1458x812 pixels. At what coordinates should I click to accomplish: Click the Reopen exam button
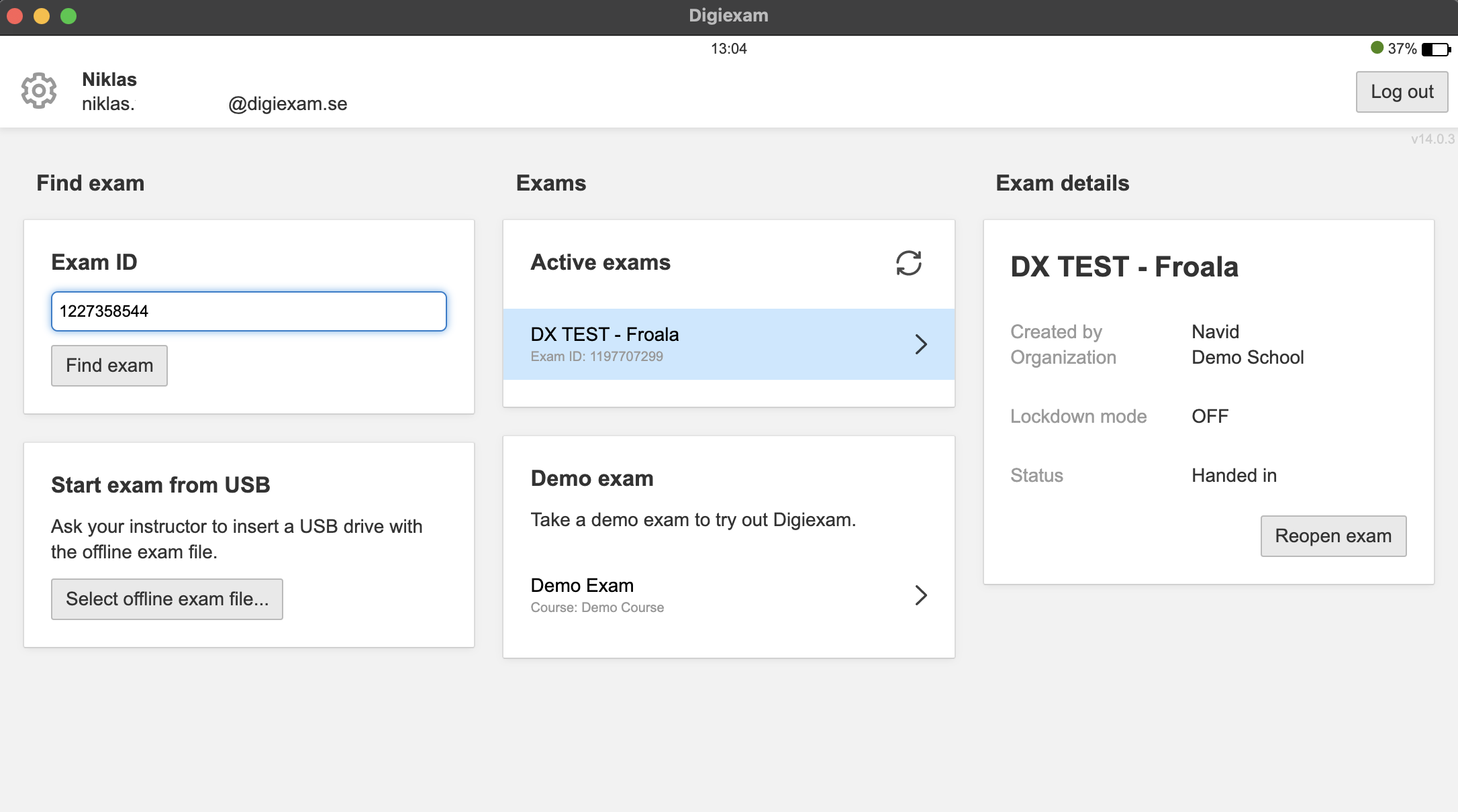click(1333, 536)
